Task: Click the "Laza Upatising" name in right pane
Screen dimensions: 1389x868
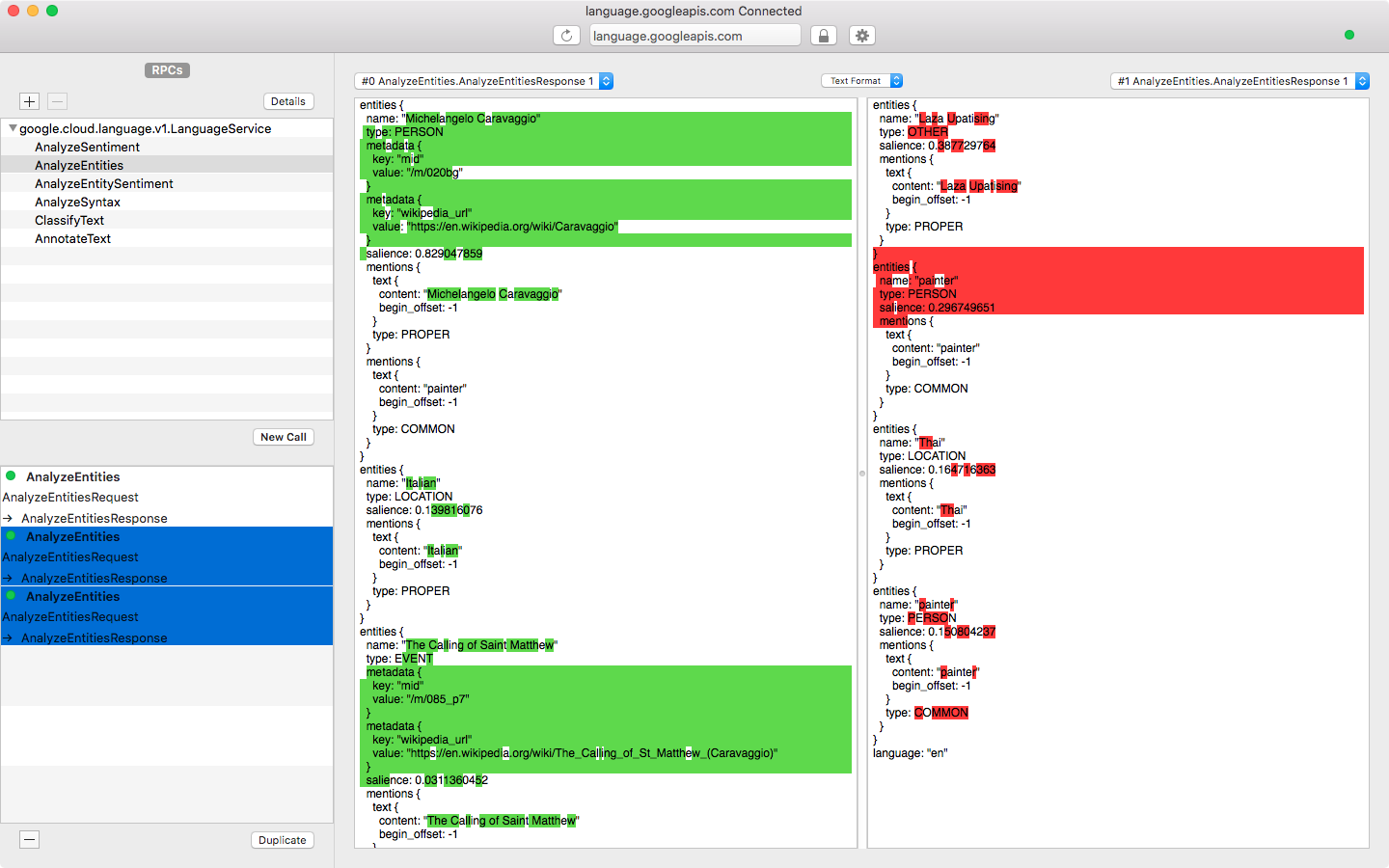Action: pos(940,119)
